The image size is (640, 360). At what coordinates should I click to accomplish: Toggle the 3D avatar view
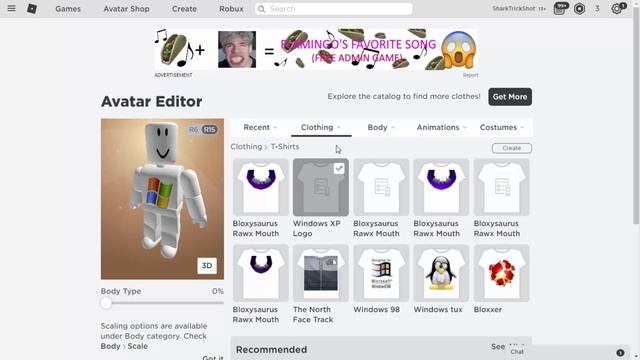tap(207, 266)
